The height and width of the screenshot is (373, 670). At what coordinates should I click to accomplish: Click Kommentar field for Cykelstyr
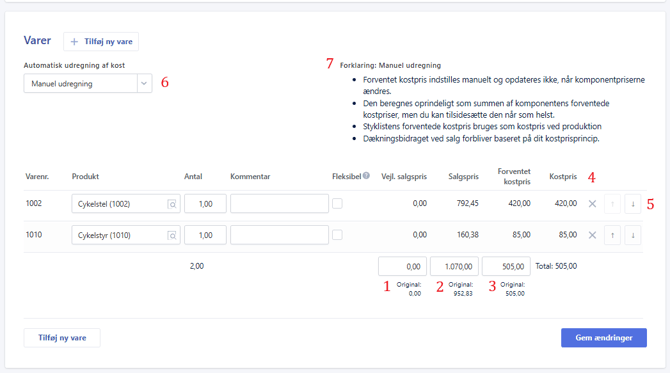[279, 235]
